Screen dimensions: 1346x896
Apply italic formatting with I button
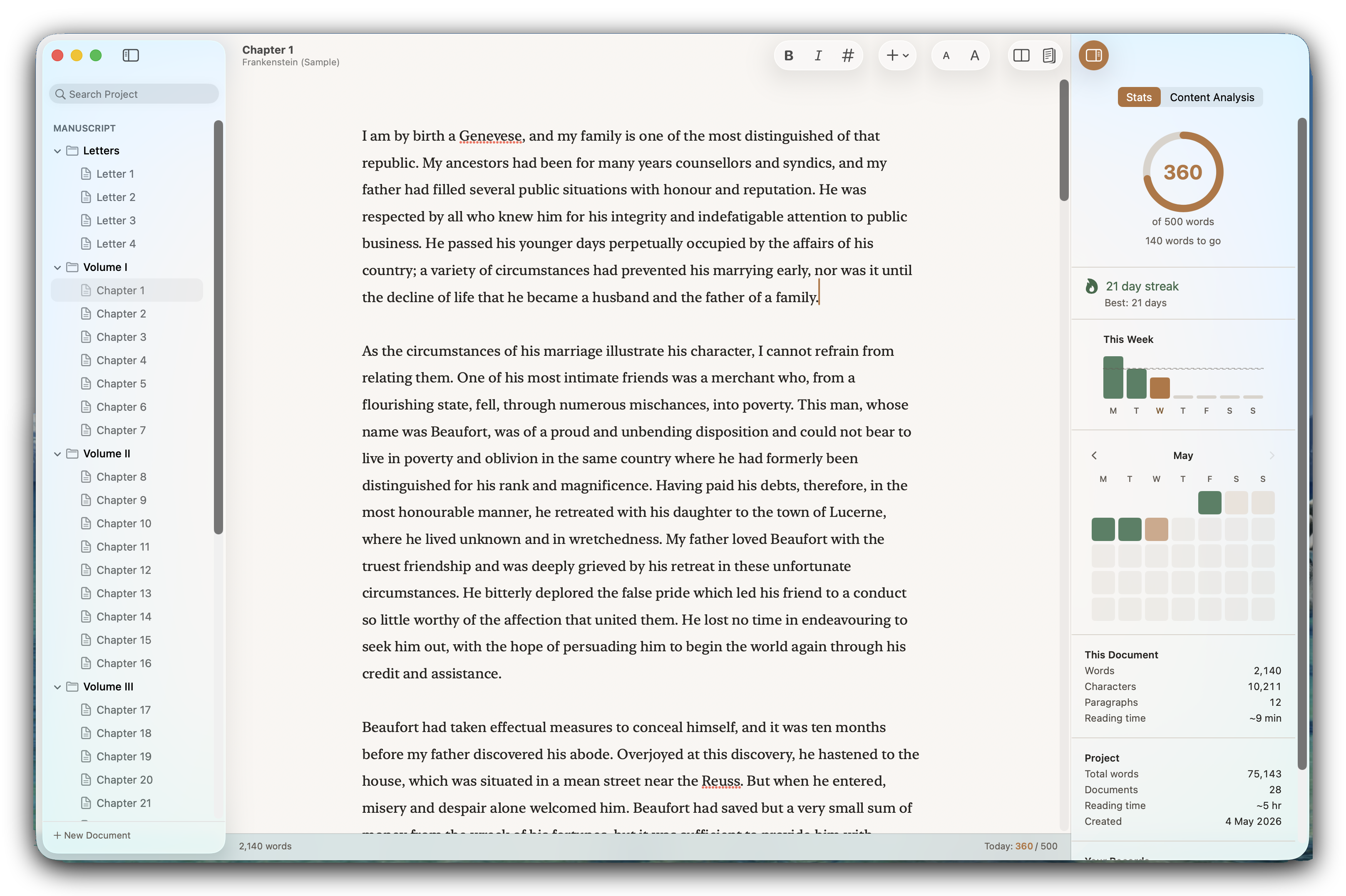(x=818, y=55)
